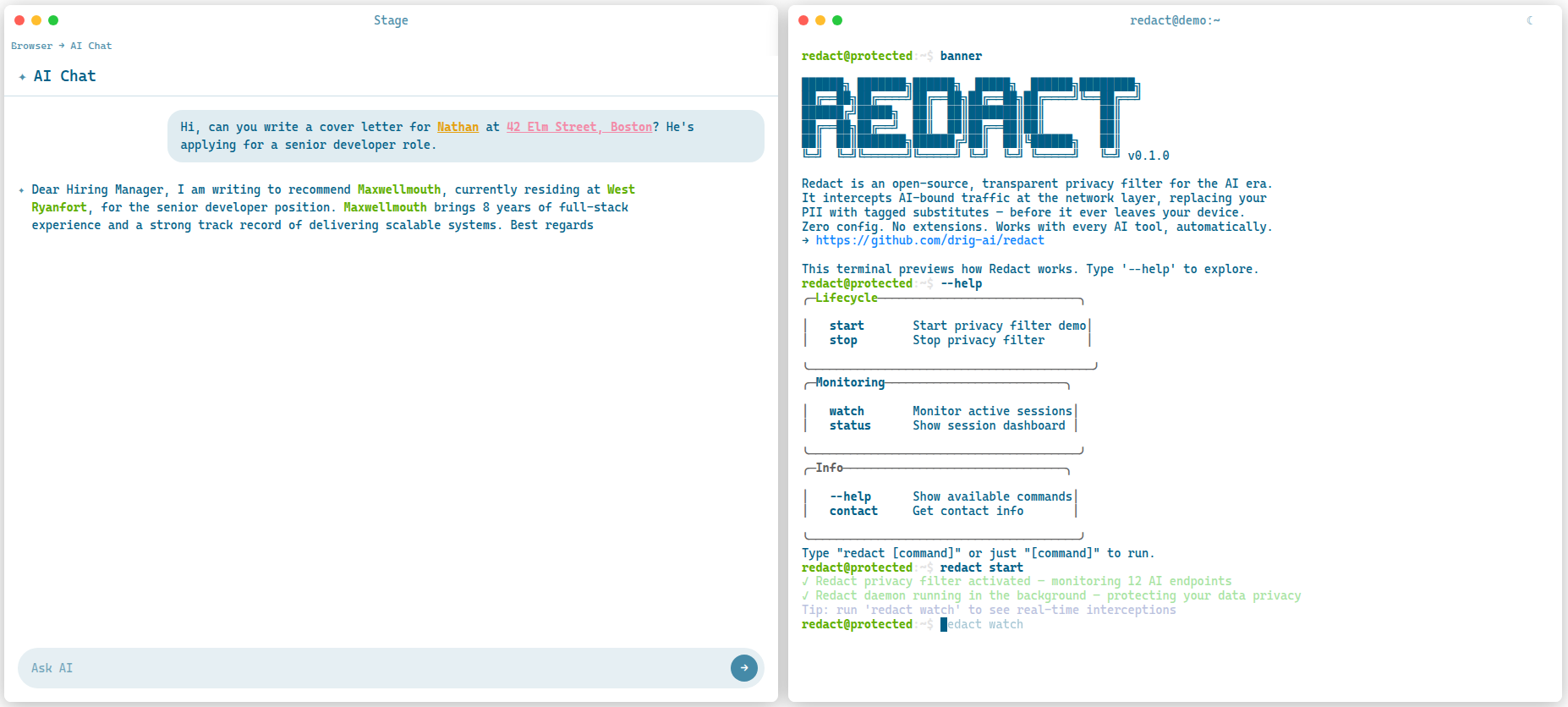Click 'Monitor active sessions' description
The height and width of the screenshot is (707, 1568).
992,411
